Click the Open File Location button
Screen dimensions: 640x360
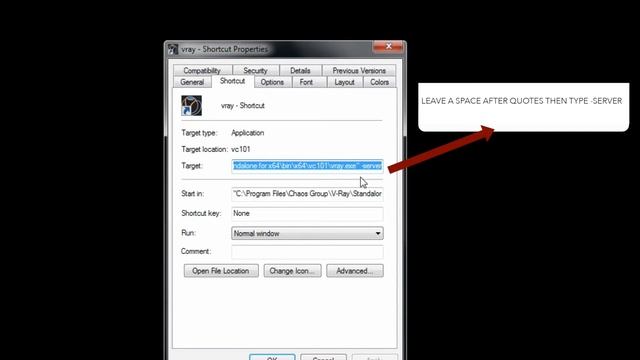coord(221,271)
